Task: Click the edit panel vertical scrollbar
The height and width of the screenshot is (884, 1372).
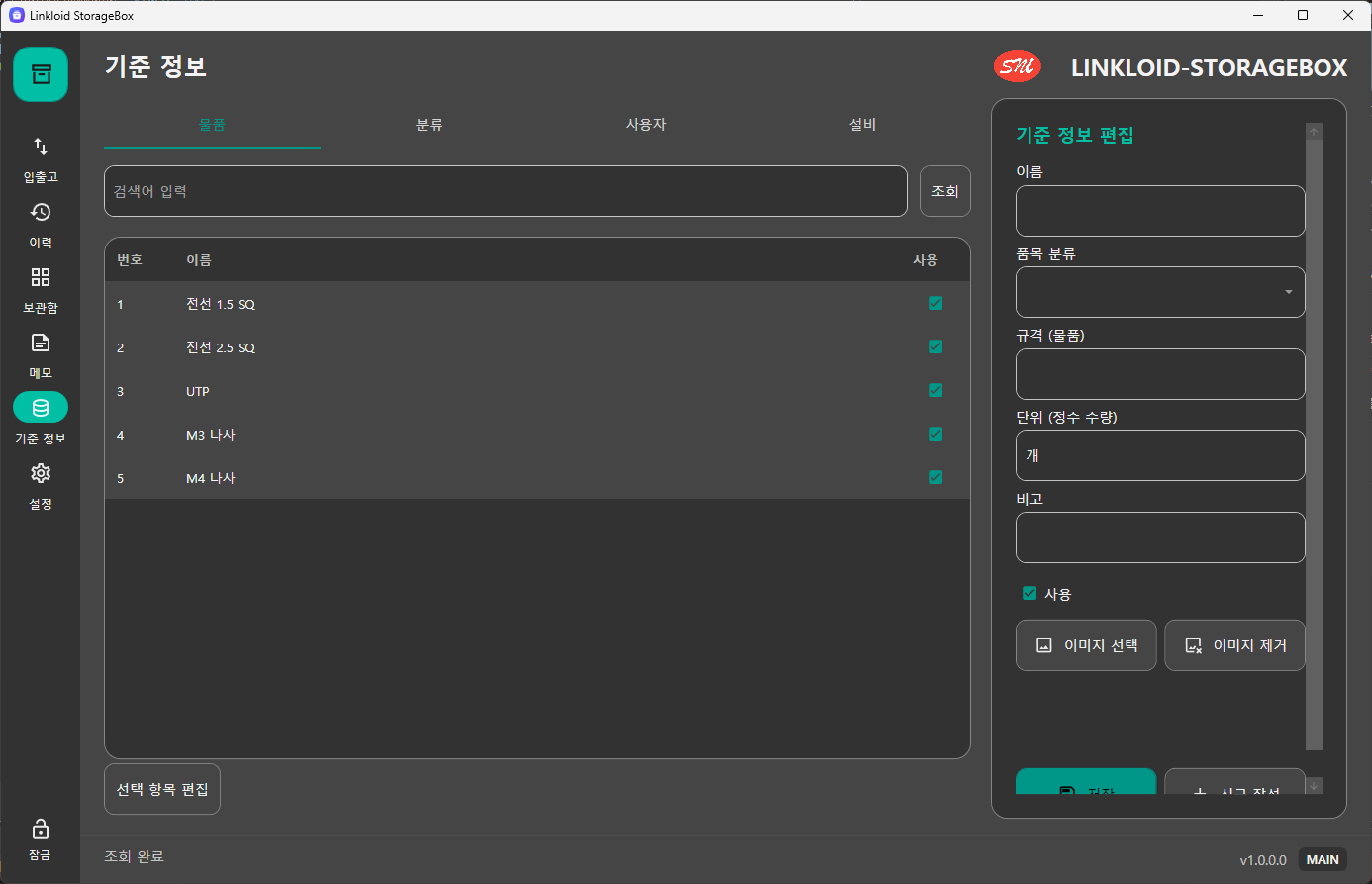Action: tap(1314, 444)
